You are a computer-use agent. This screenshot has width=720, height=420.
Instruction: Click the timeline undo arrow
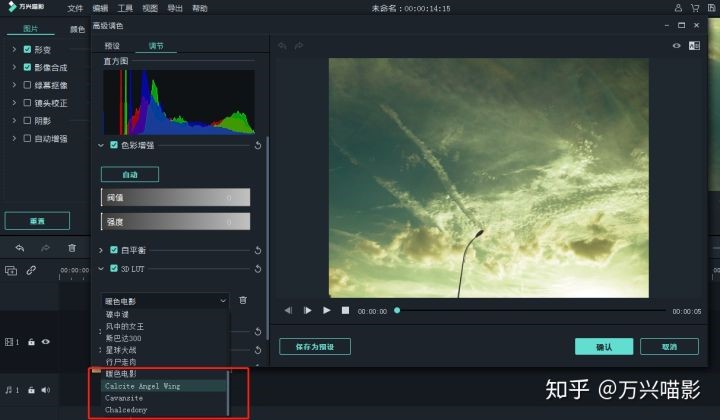(x=19, y=248)
